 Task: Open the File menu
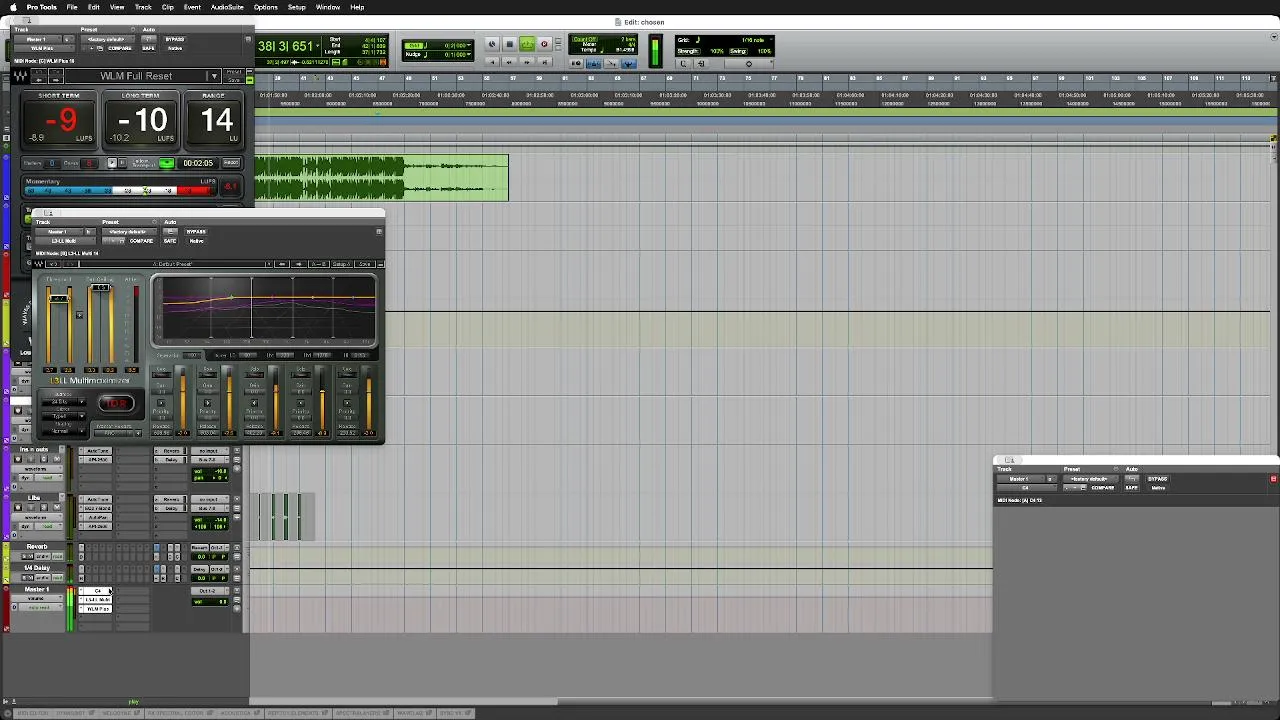[x=72, y=7]
